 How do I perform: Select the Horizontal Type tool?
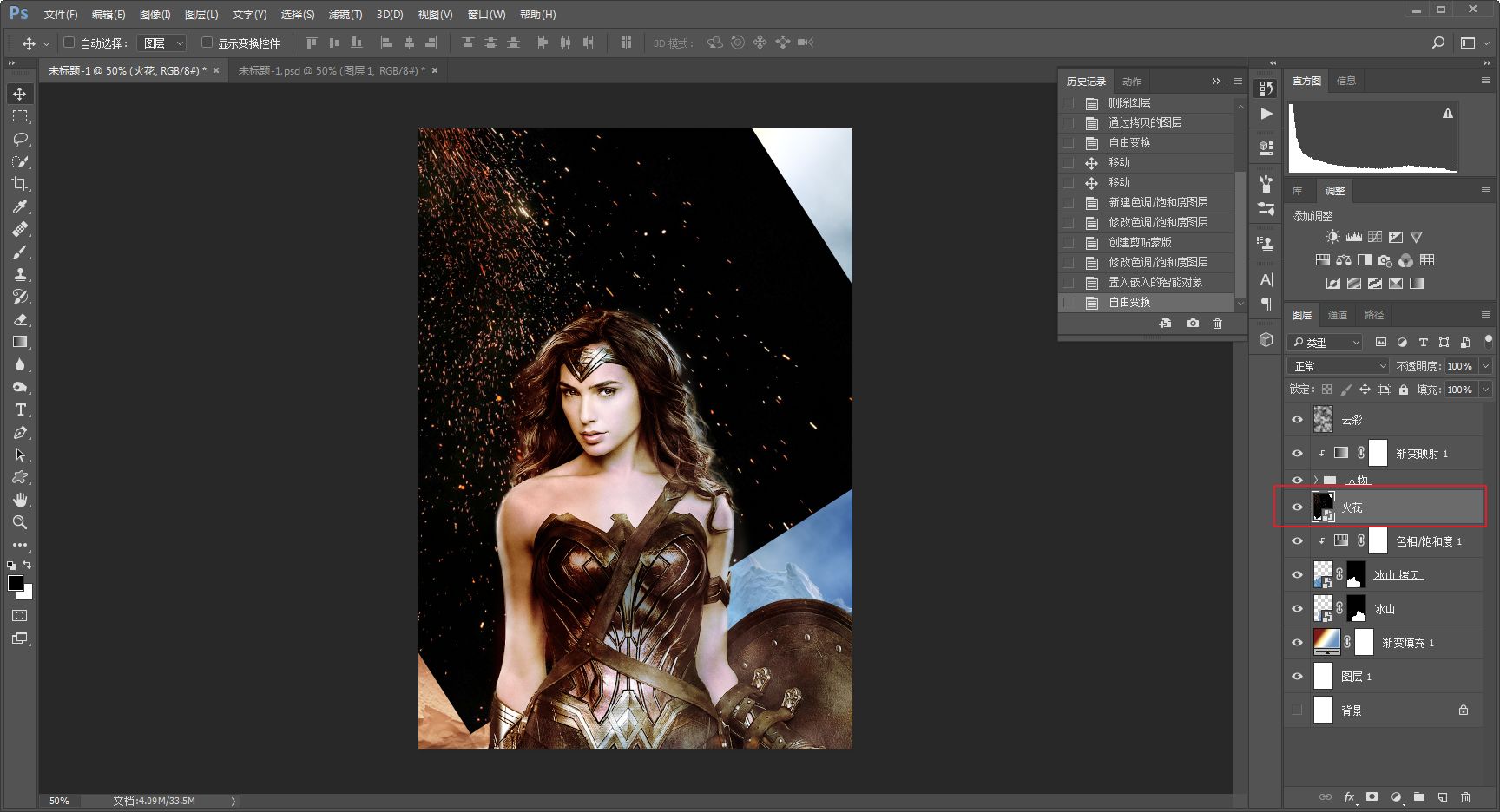click(20, 409)
